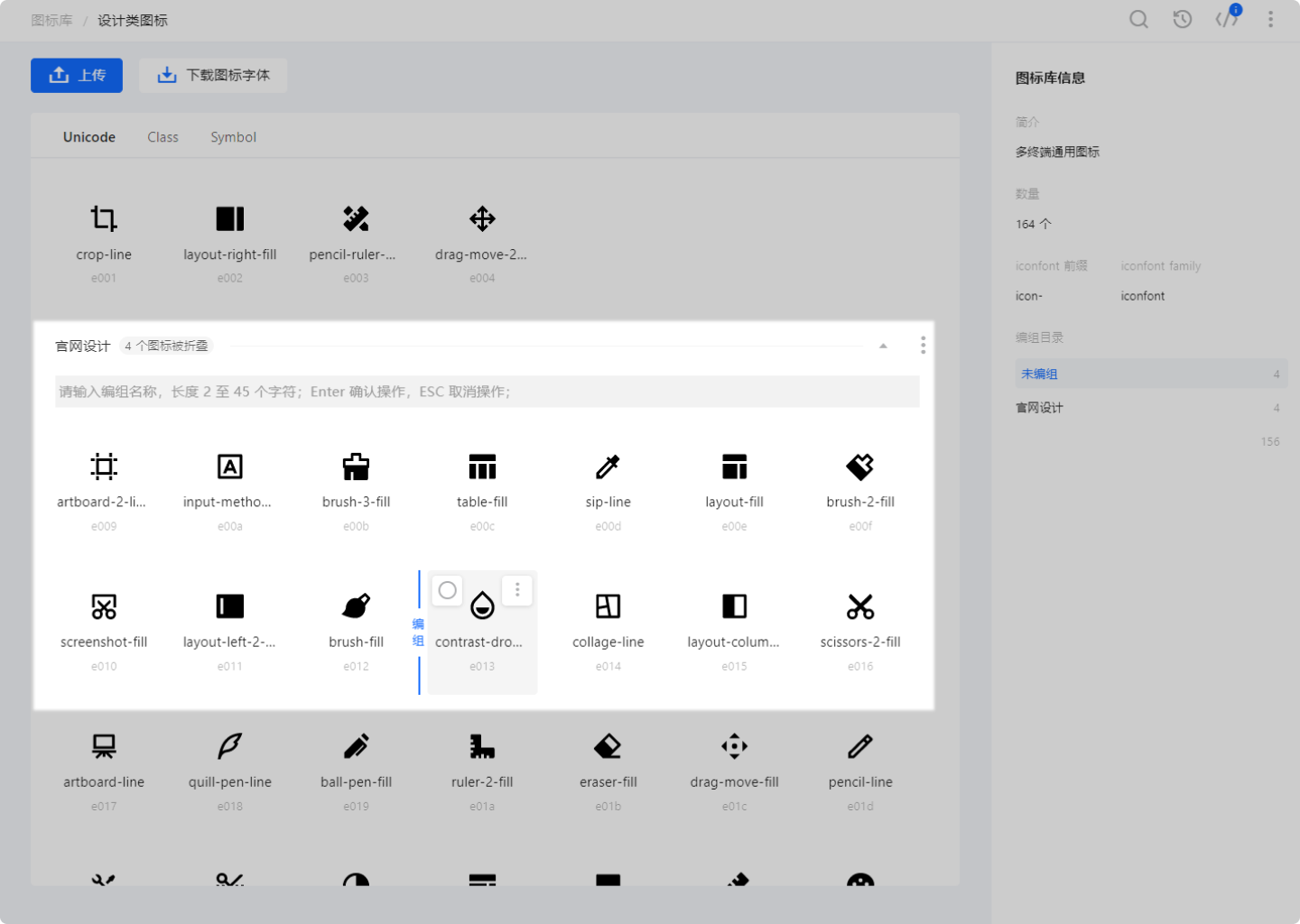Click the 164 个 count value
This screenshot has width=1300, height=924.
click(1034, 224)
